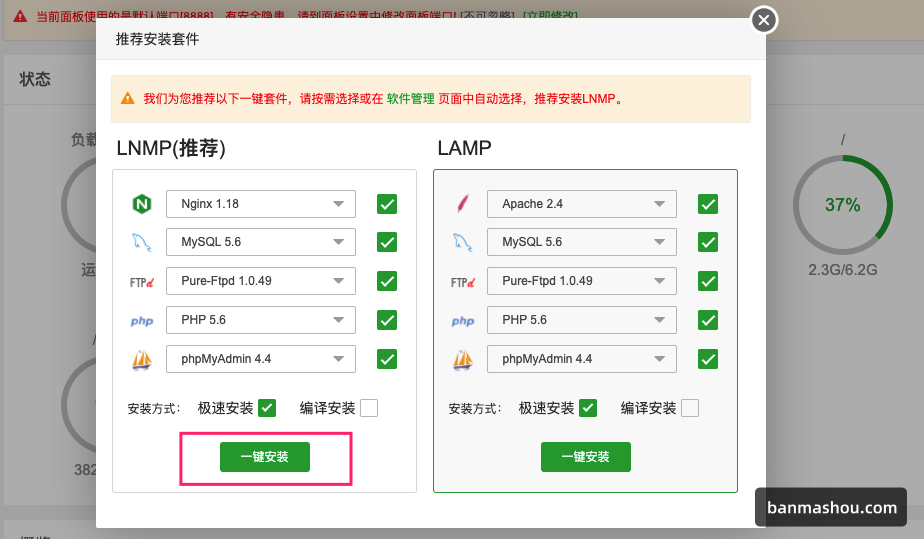This screenshot has width=924, height=539.
Task: Click the MySQL dolphin icon in LNMP
Action: pyautogui.click(x=141, y=242)
